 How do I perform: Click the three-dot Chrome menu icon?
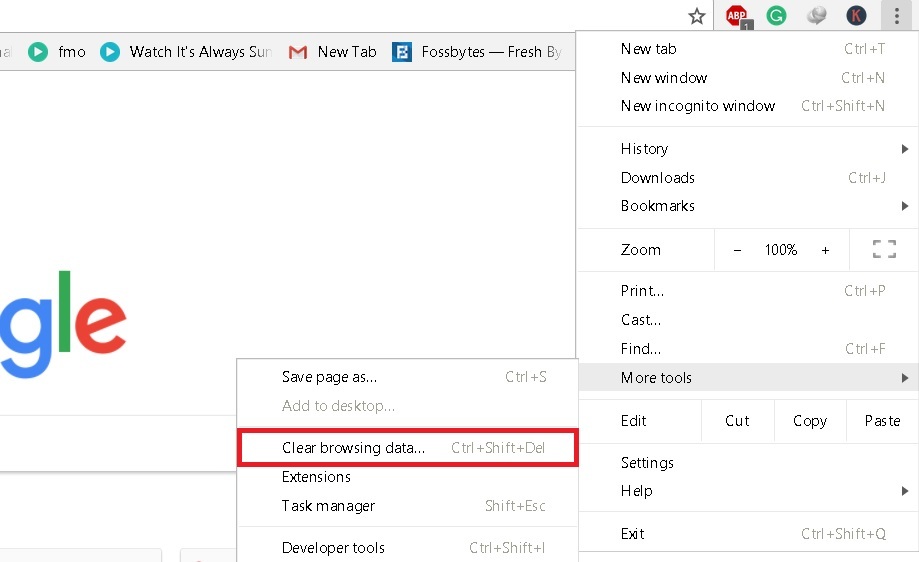pos(896,16)
